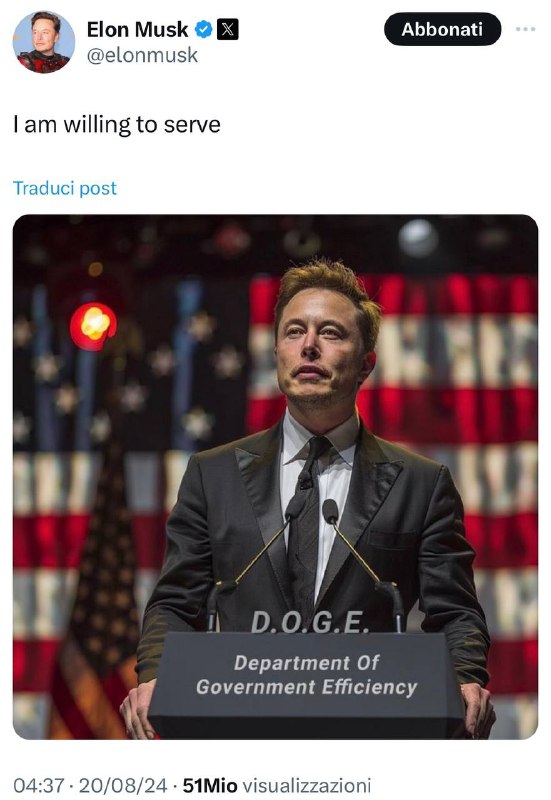The width and height of the screenshot is (551, 800).
Task: Click the black X affiliation badge
Action: click(228, 30)
